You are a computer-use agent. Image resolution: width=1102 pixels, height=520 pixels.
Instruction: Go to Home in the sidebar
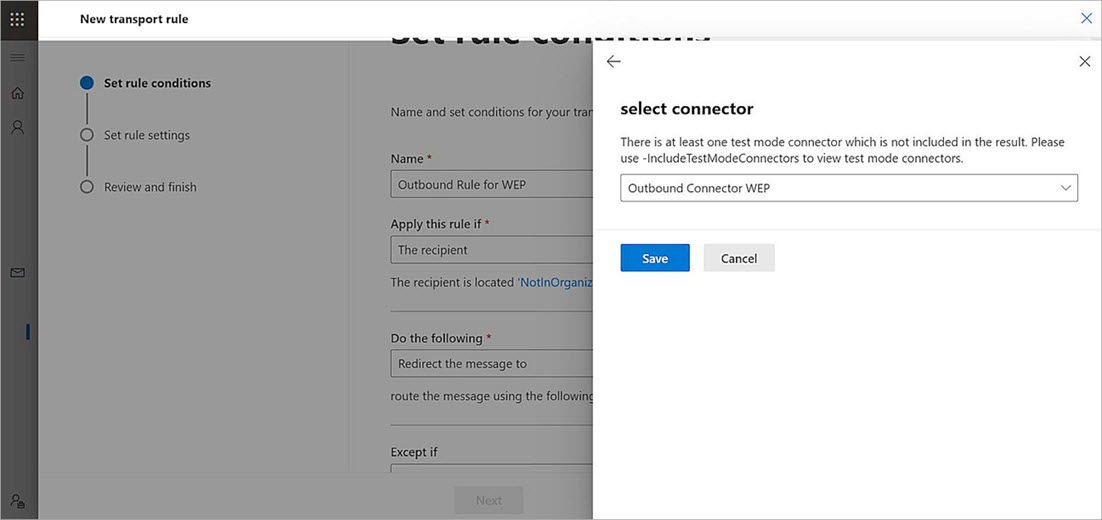click(17, 93)
